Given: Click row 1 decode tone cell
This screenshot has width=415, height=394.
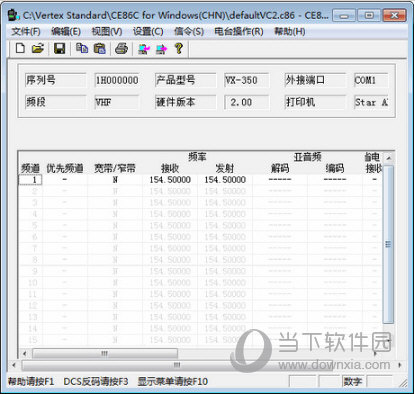Looking at the screenshot, I should [280, 180].
